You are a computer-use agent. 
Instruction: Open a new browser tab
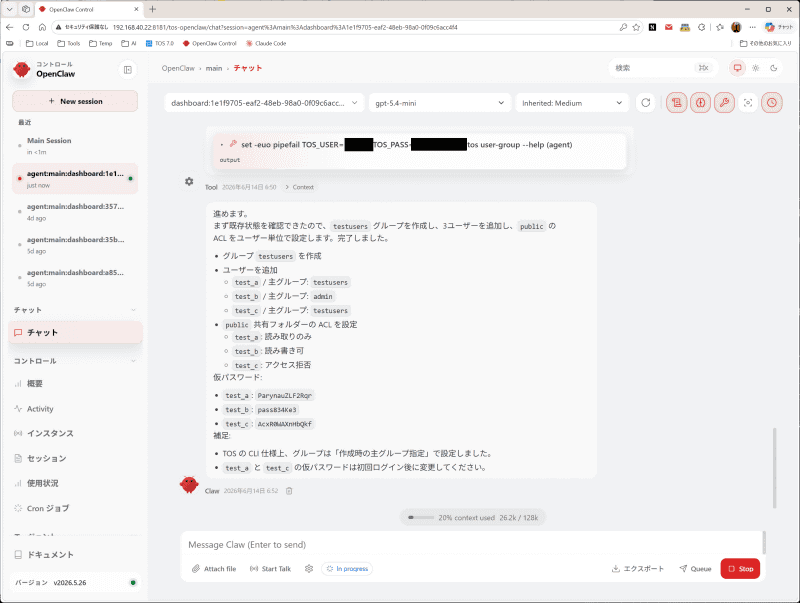click(153, 9)
